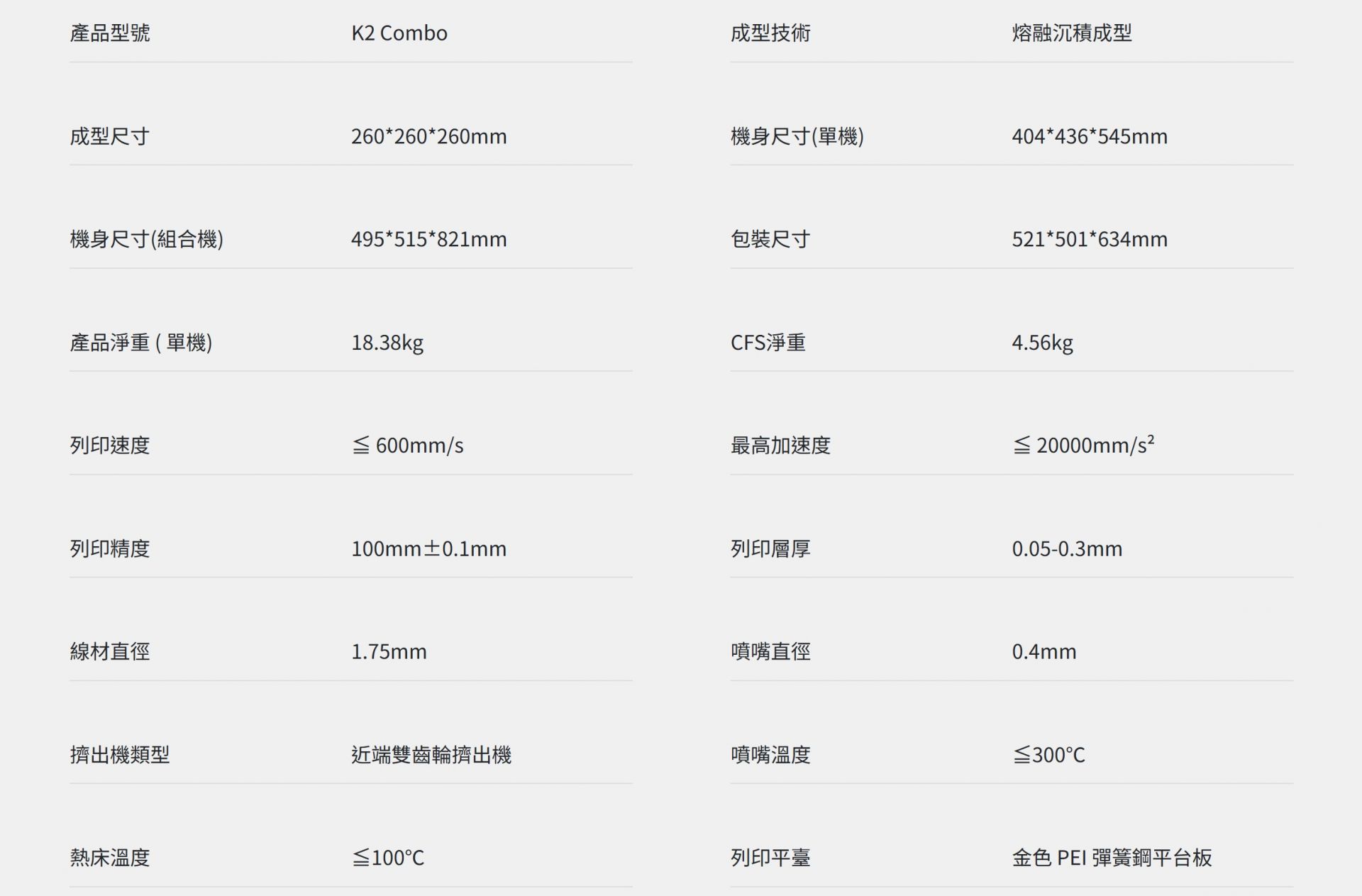Image resolution: width=1362 pixels, height=896 pixels.
Task: Select the 521*501*634mm package size value
Action: coord(1089,240)
